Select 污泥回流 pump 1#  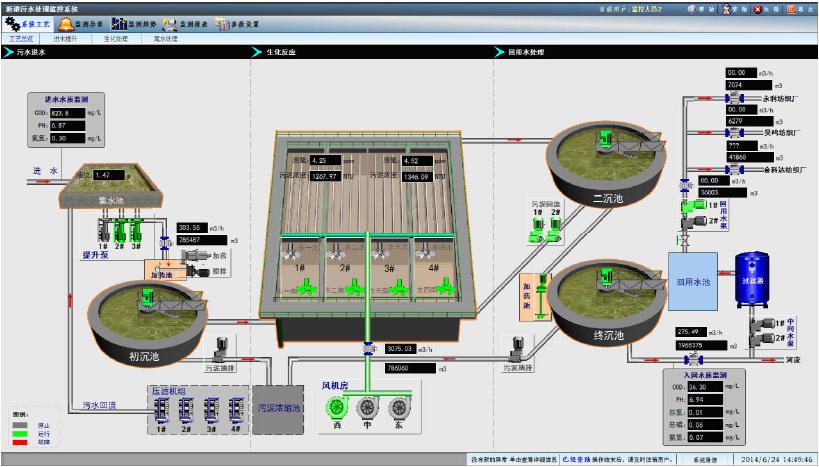click(x=538, y=232)
